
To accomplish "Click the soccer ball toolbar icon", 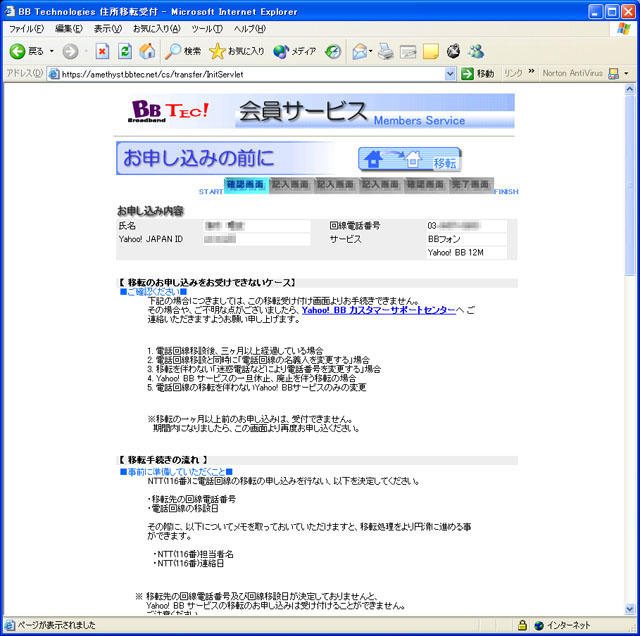I will pyautogui.click(x=453, y=51).
